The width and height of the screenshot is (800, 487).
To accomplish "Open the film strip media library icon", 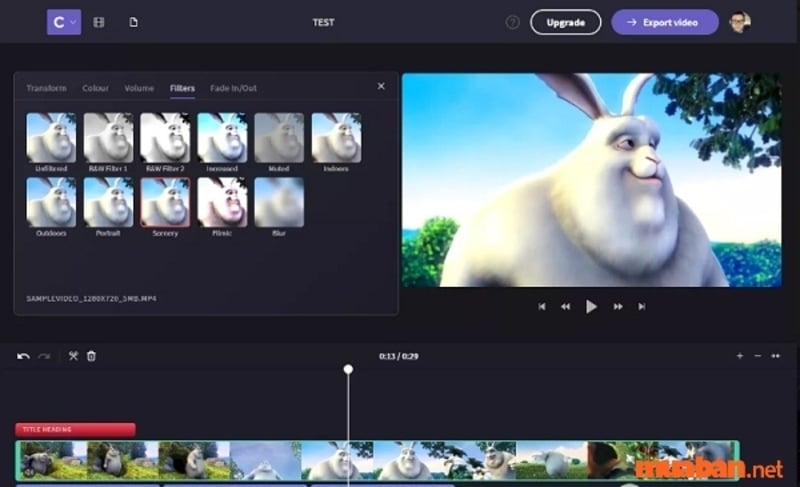I will click(x=99, y=22).
